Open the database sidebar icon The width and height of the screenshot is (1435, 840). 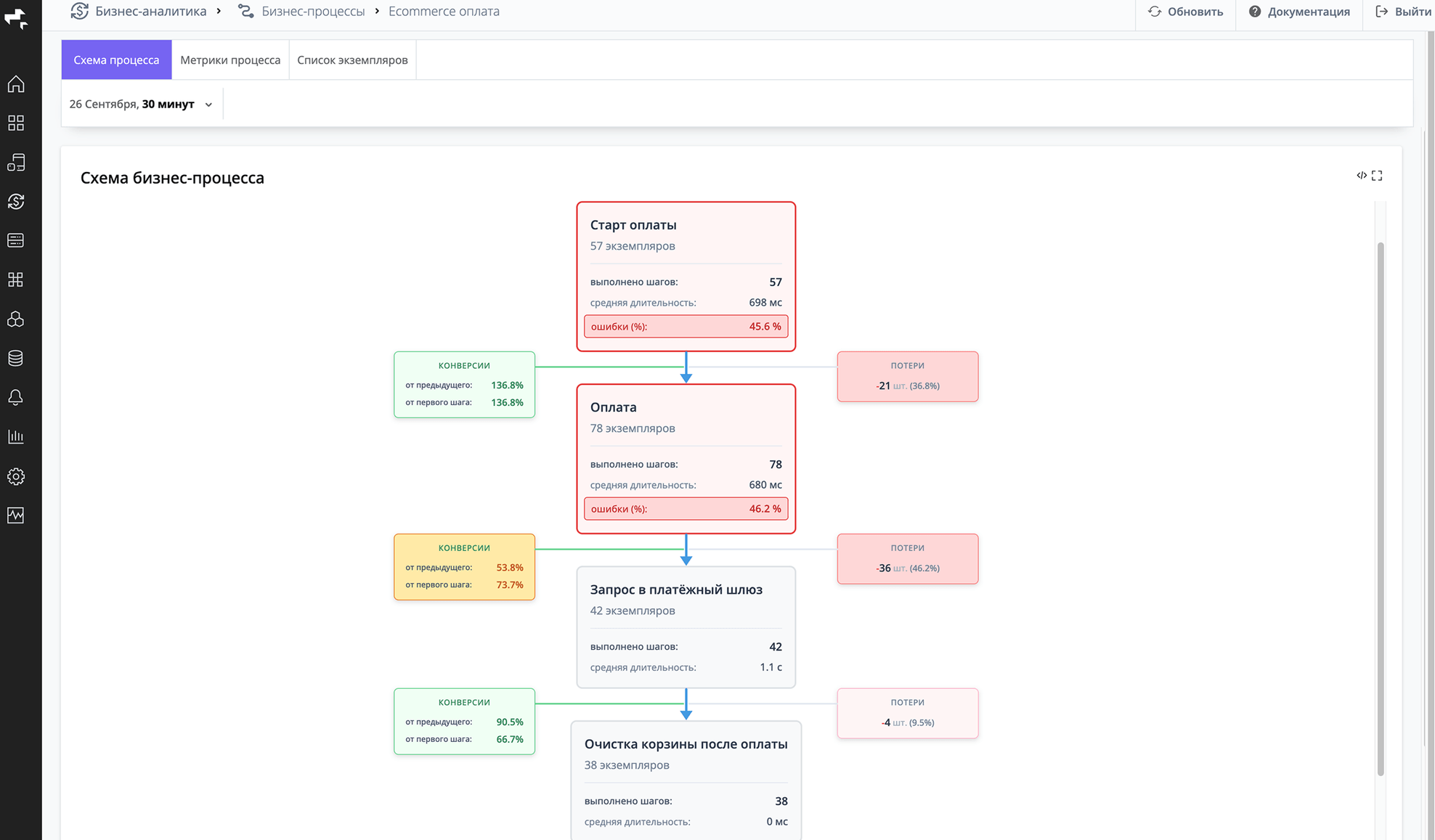16,358
